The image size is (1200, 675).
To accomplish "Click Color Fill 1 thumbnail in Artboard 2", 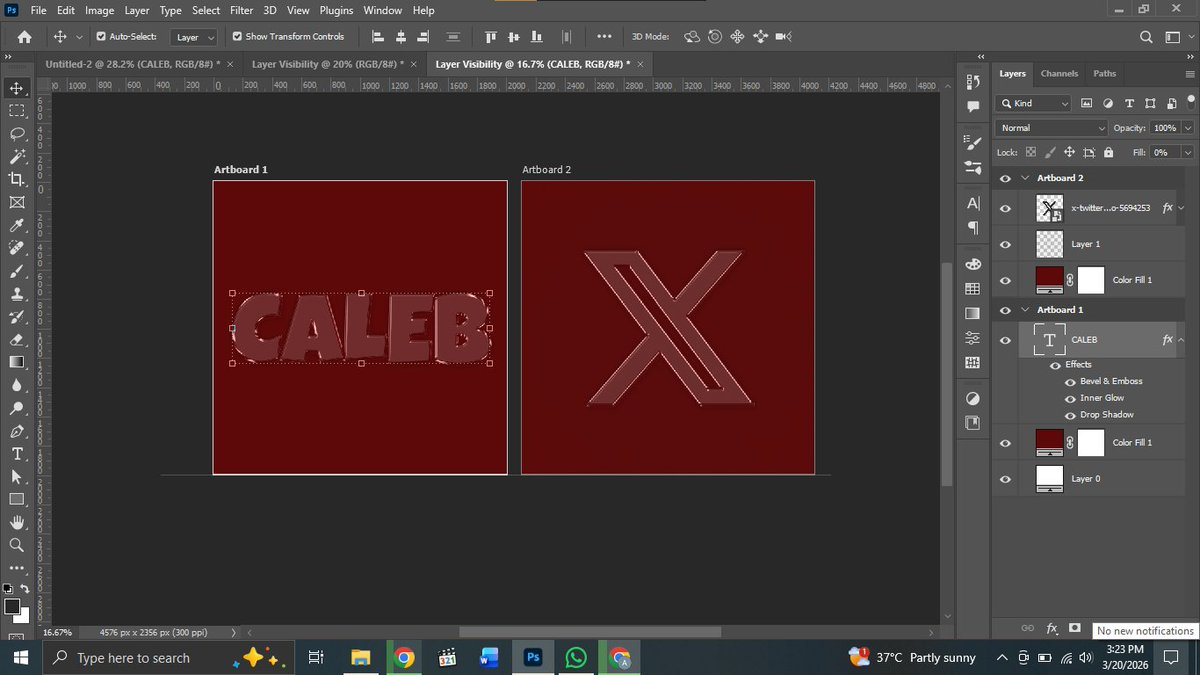I will click(x=1049, y=280).
